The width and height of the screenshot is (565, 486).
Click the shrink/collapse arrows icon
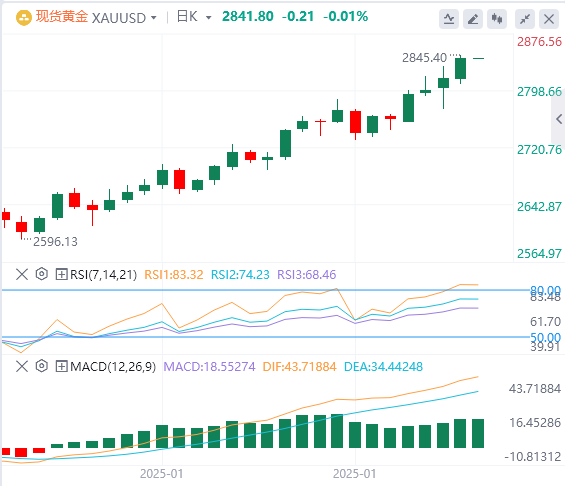[525, 19]
